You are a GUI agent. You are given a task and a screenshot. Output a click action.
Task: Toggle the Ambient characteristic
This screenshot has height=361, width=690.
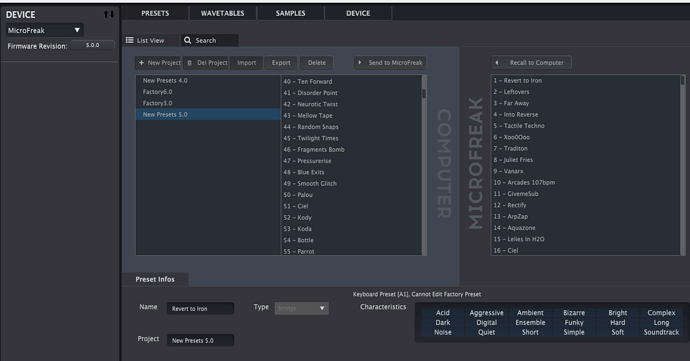[x=530, y=313]
